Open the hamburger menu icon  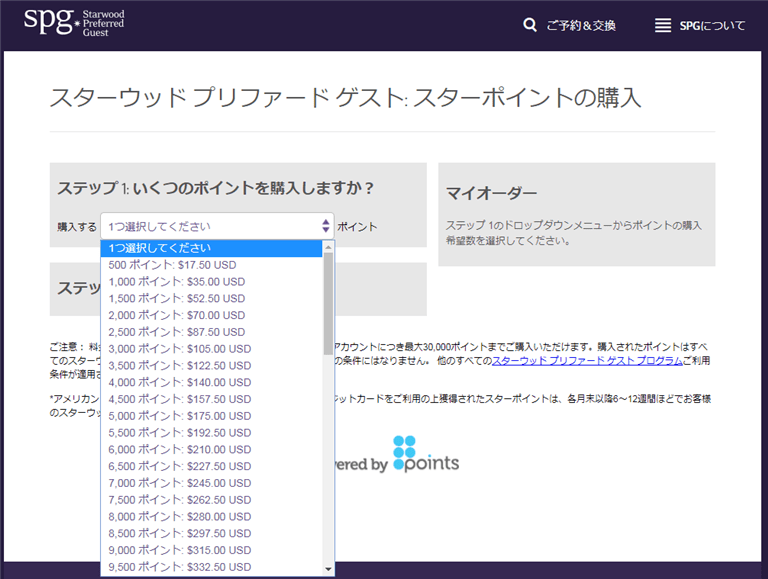[x=663, y=25]
